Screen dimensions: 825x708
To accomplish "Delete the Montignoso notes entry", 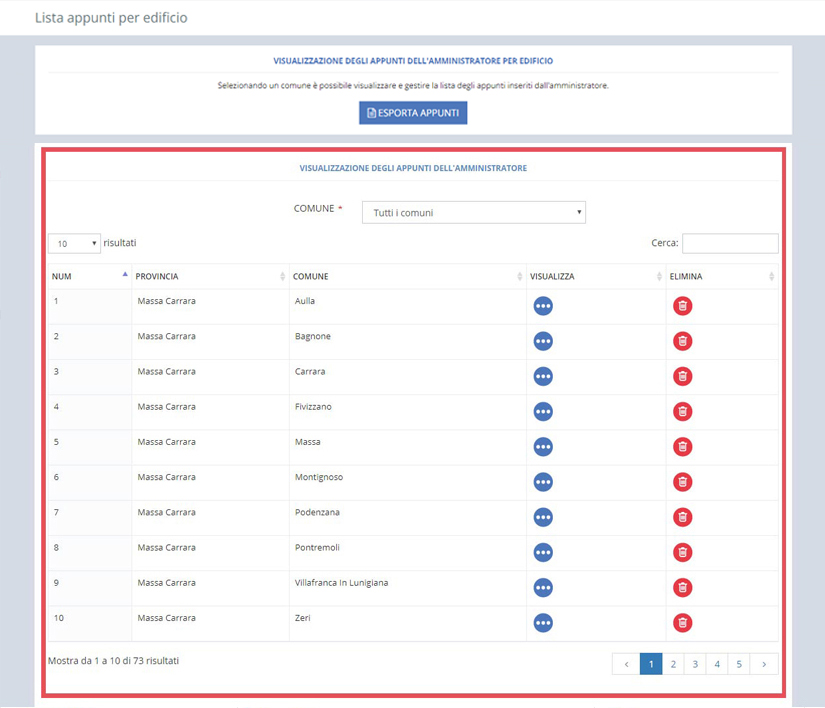I will tap(682, 482).
